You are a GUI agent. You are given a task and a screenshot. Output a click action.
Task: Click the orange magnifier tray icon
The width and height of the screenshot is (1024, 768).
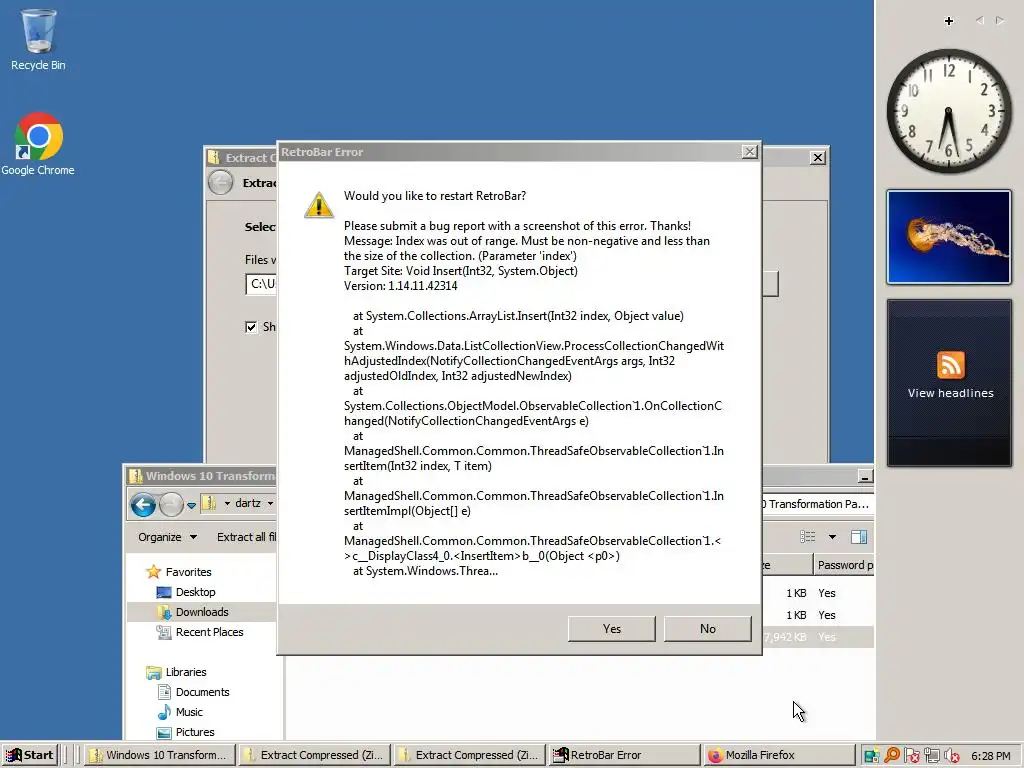(x=891, y=756)
